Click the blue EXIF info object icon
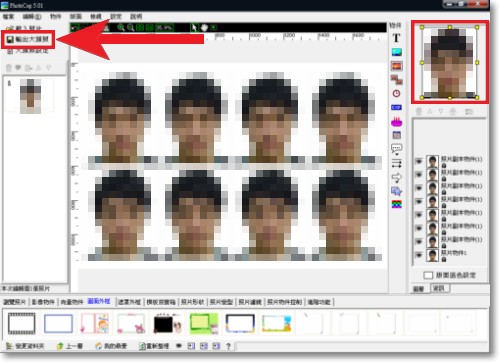499x362 pixels. click(396, 107)
